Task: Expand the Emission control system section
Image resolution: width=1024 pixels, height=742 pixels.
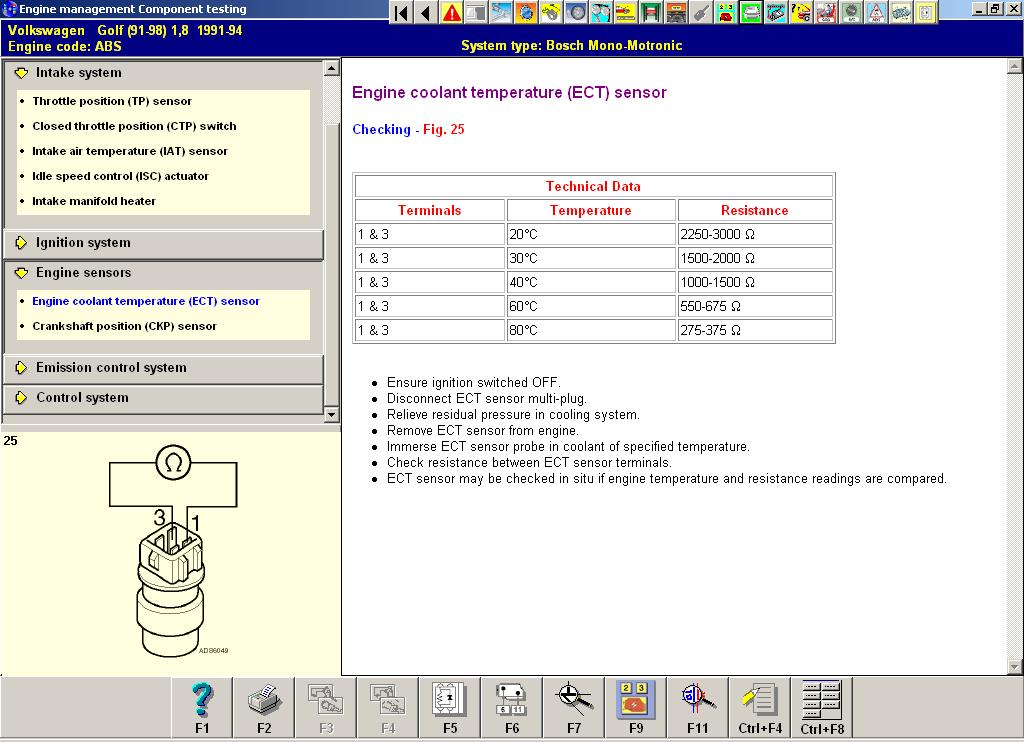Action: (111, 368)
